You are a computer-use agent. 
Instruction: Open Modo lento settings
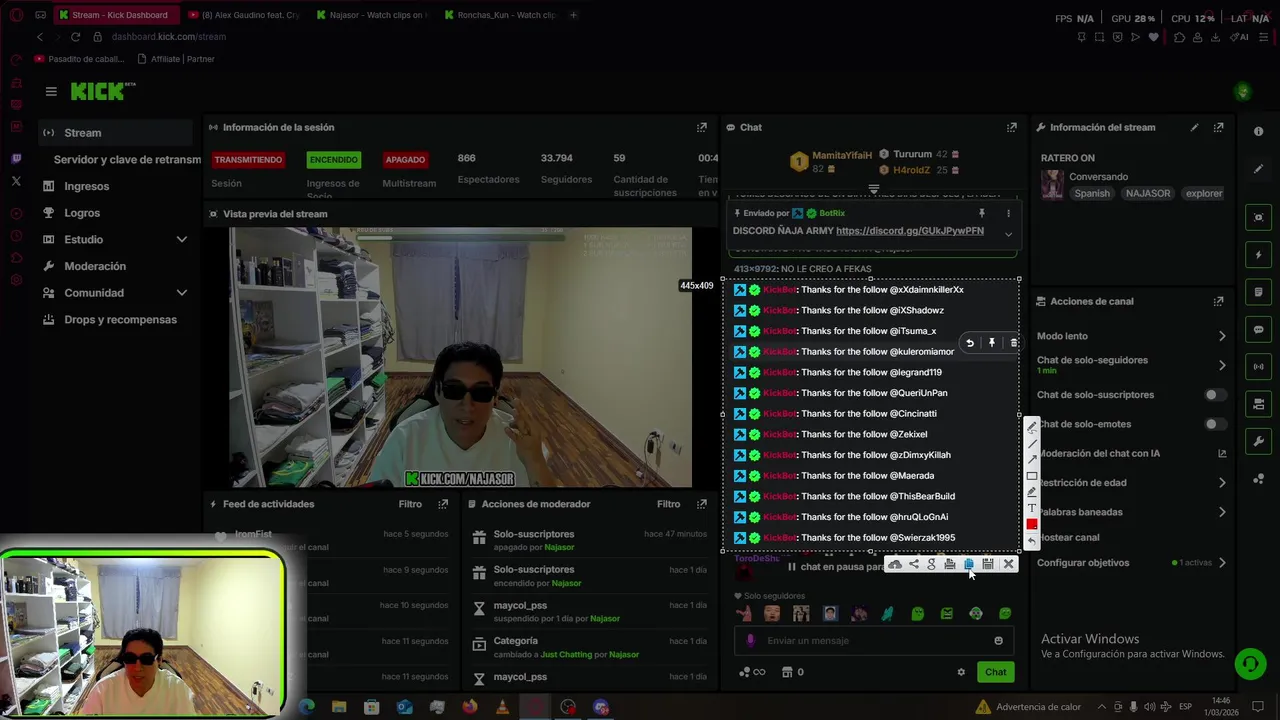pos(1131,336)
